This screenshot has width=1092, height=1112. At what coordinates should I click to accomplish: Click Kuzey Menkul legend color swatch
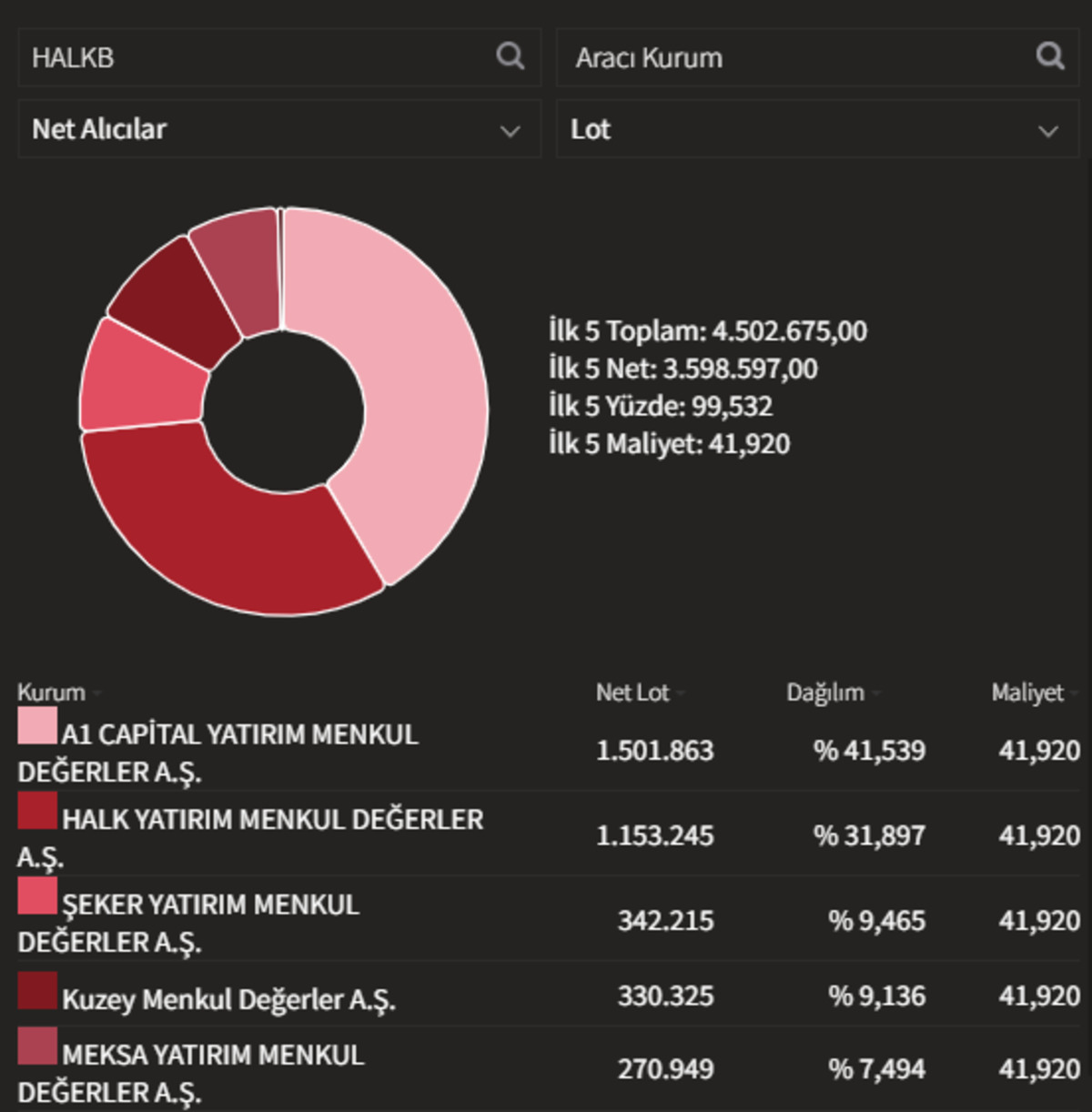point(37,992)
